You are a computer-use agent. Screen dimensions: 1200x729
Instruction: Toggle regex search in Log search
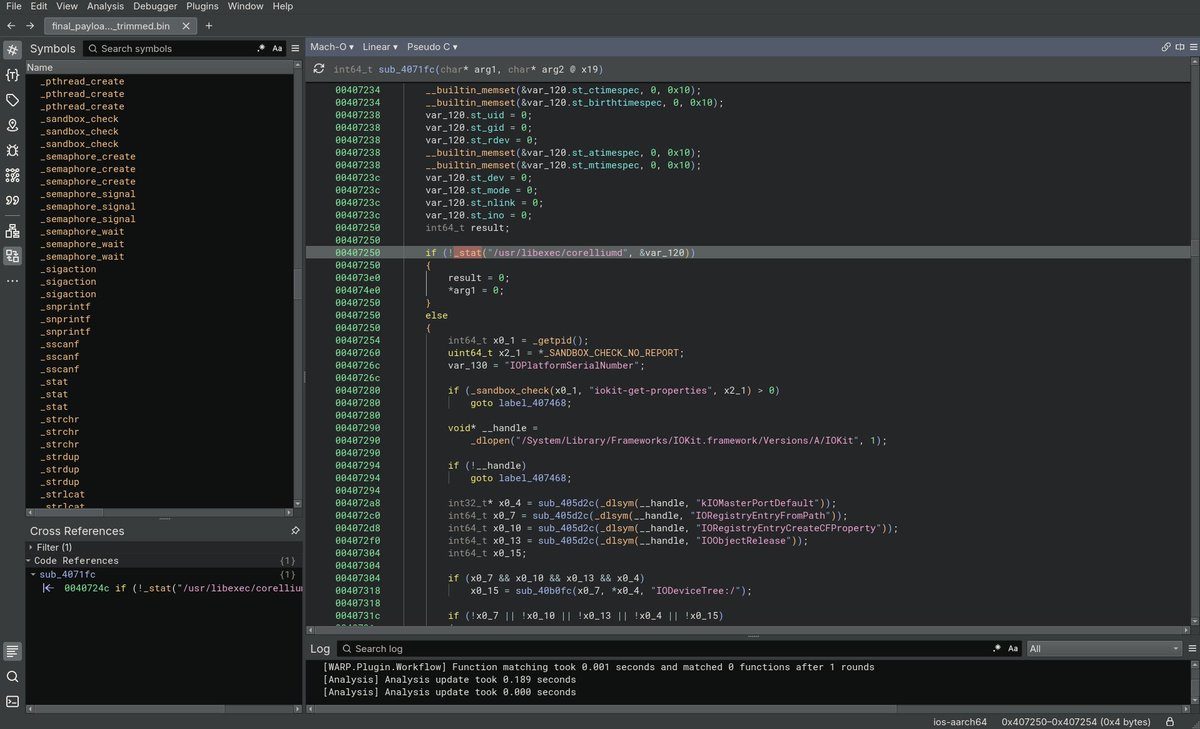(x=996, y=649)
